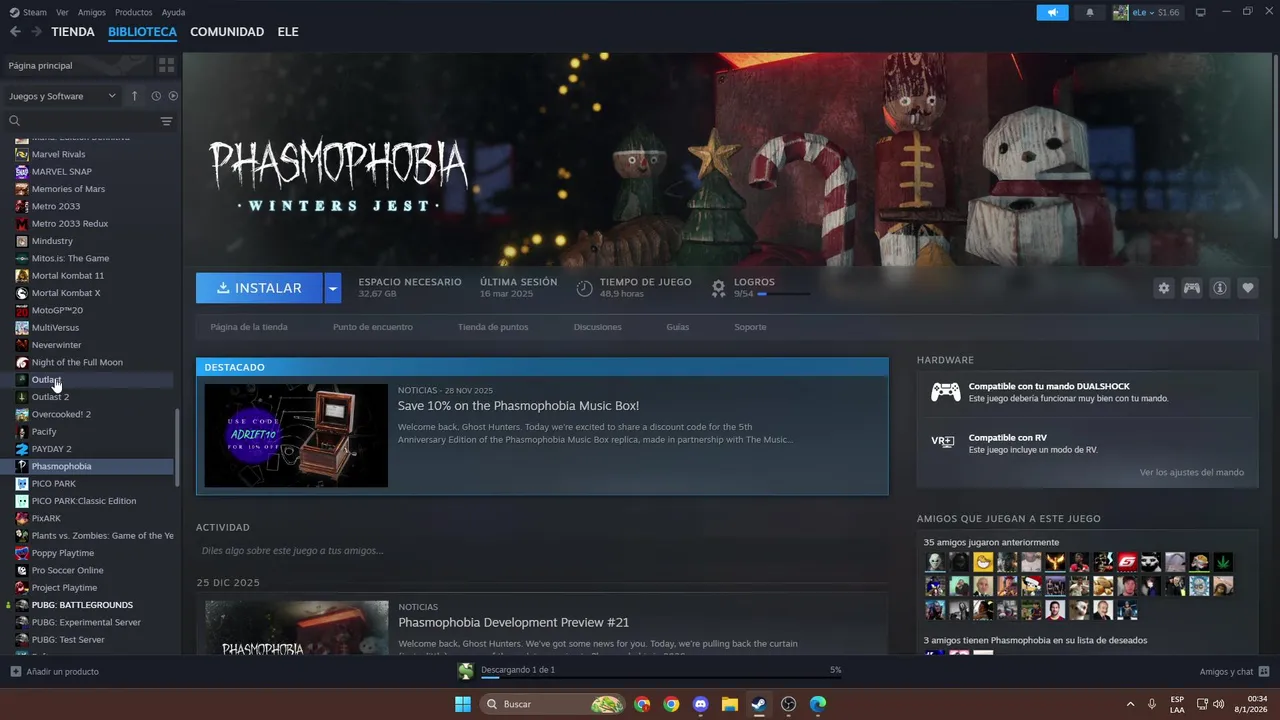
Task: Open Punto de encuentro link
Action: tap(373, 327)
